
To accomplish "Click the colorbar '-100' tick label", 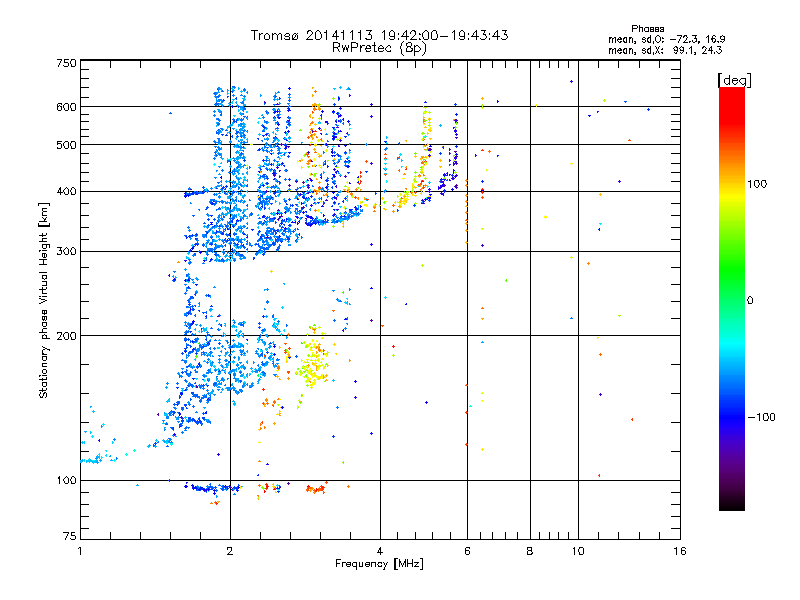I will 761,417.
